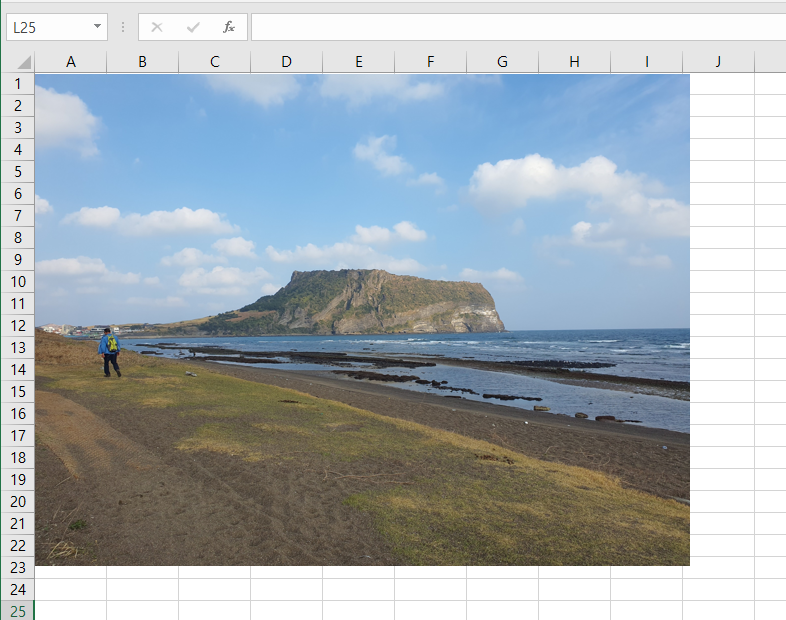The height and width of the screenshot is (620, 786).
Task: Select row 24 header
Action: pyautogui.click(x=18, y=589)
